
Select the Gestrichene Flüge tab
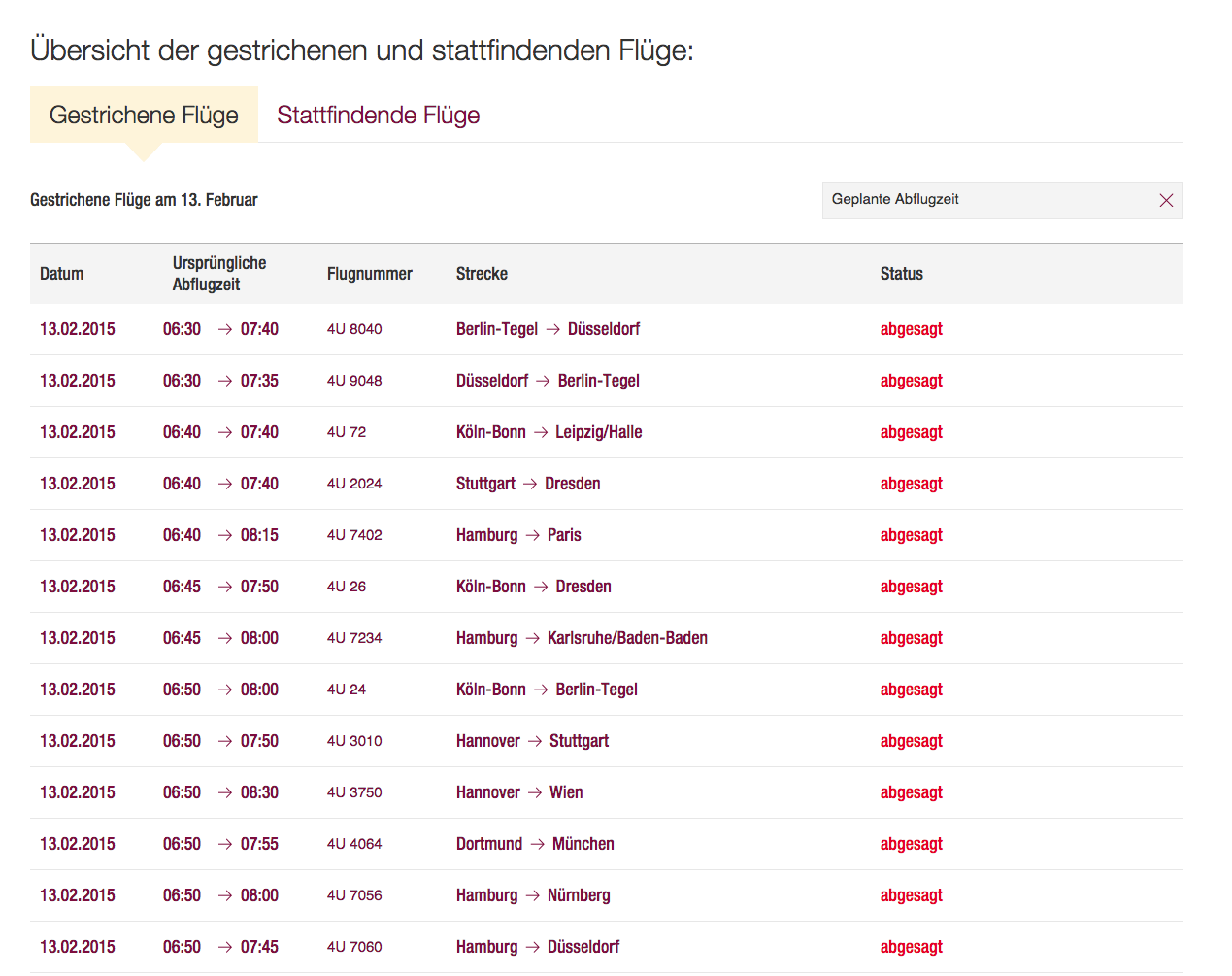[144, 115]
